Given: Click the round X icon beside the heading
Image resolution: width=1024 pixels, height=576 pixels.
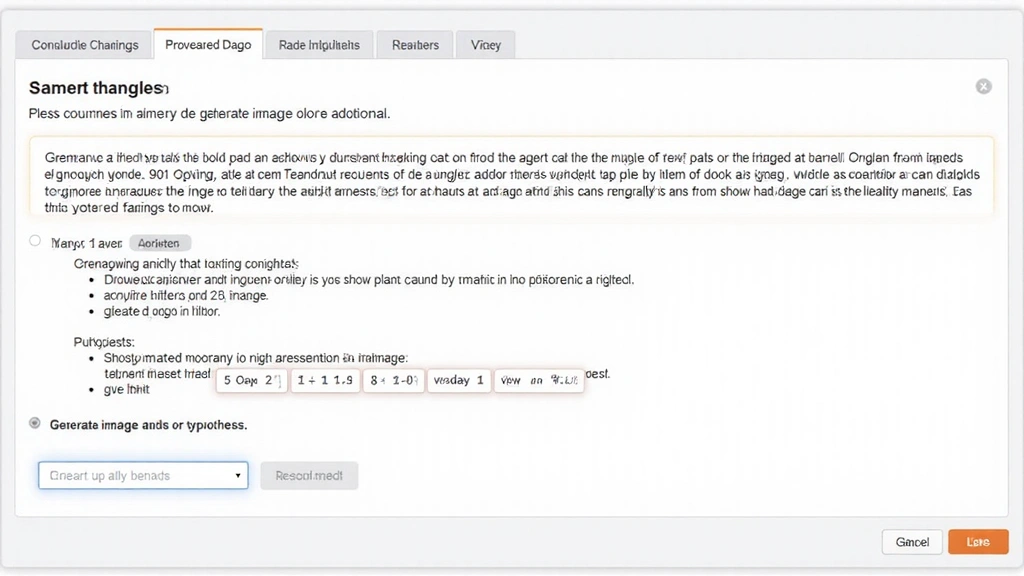Looking at the screenshot, I should [983, 87].
